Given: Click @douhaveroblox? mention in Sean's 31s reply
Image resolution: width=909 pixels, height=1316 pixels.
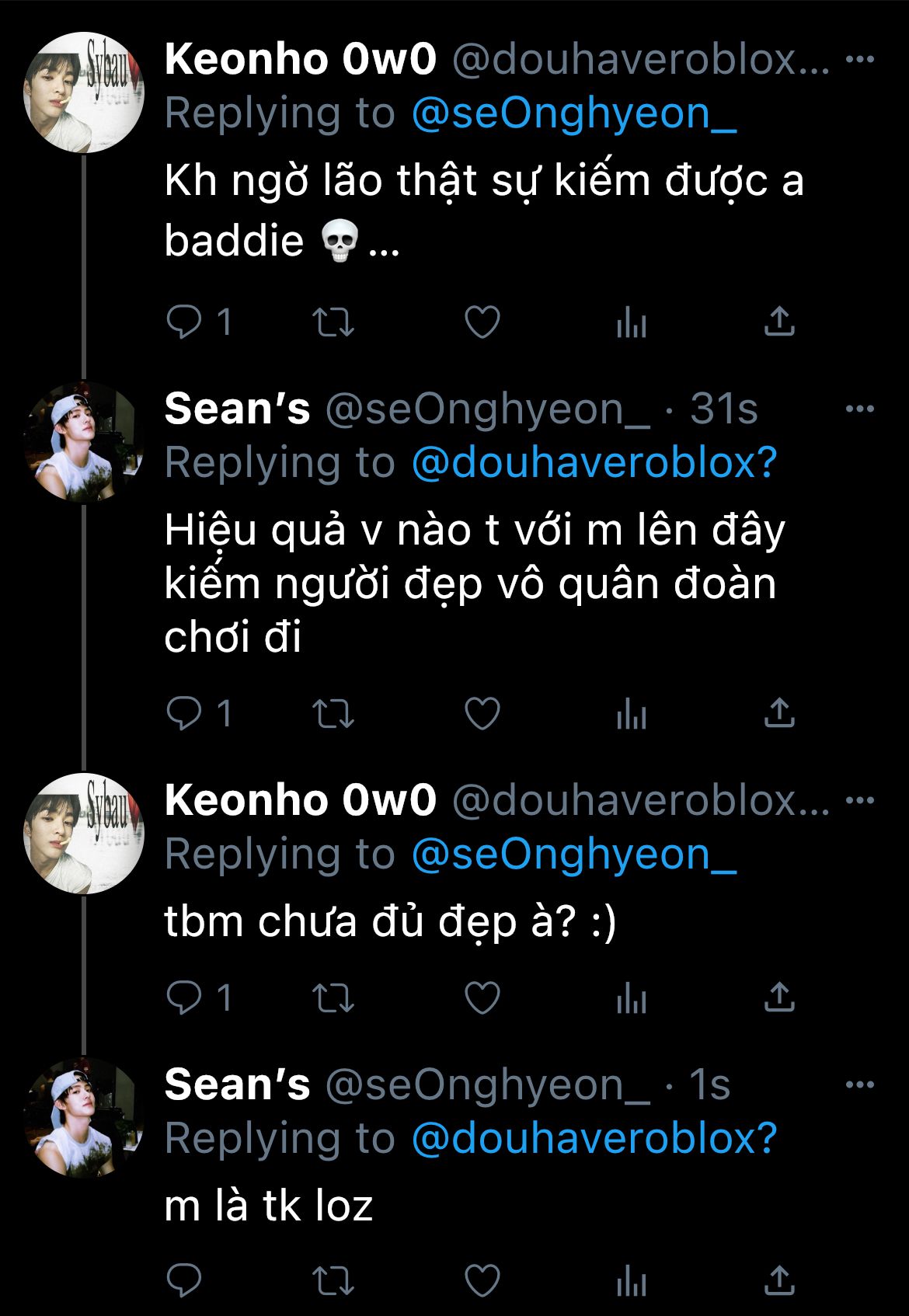Looking at the screenshot, I should (x=594, y=463).
